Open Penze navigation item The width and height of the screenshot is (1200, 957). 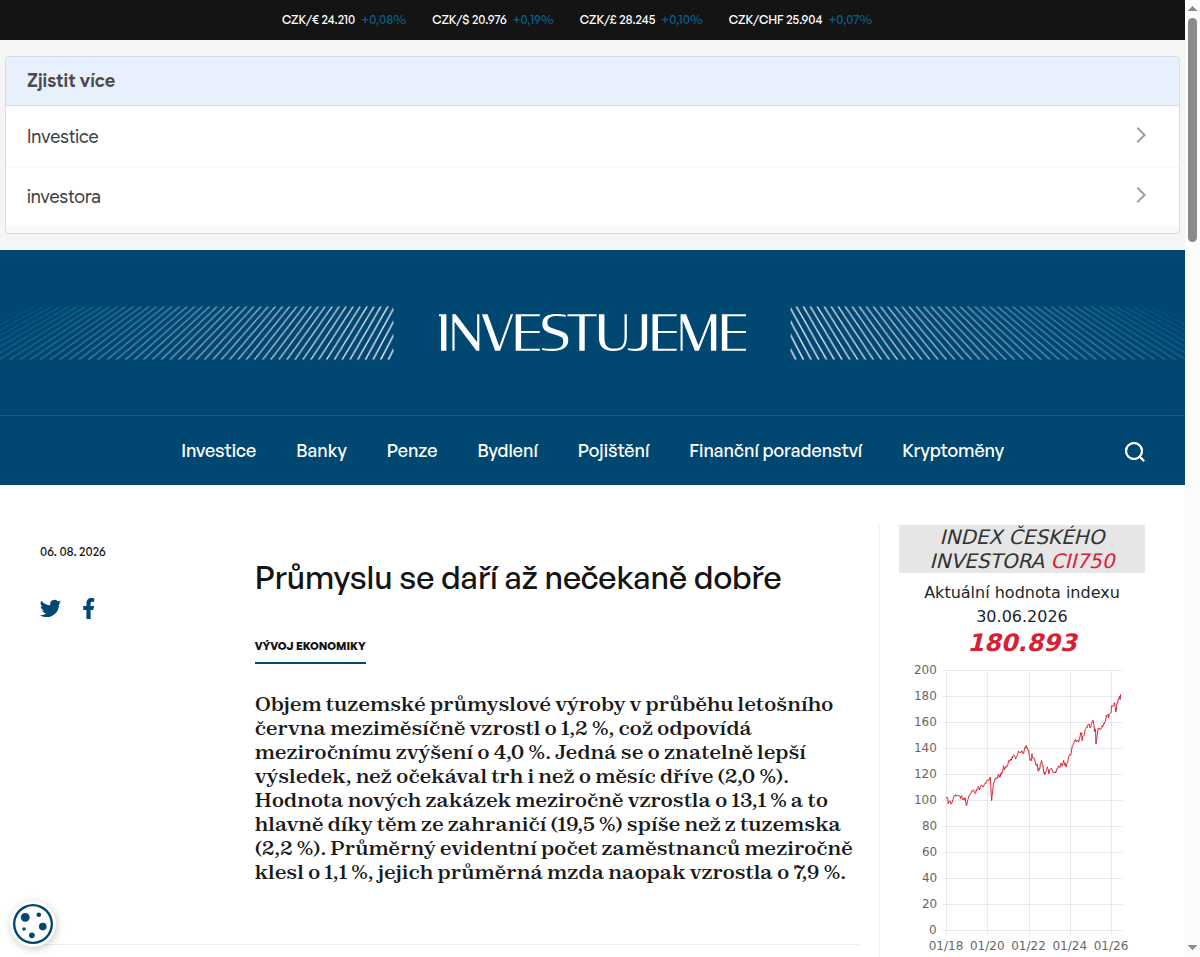coord(412,451)
